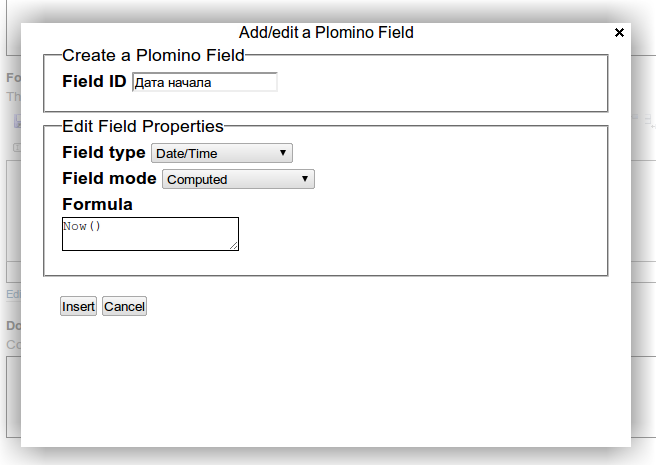Click the Edit Field Properties legend
656x465 pixels.
click(143, 126)
